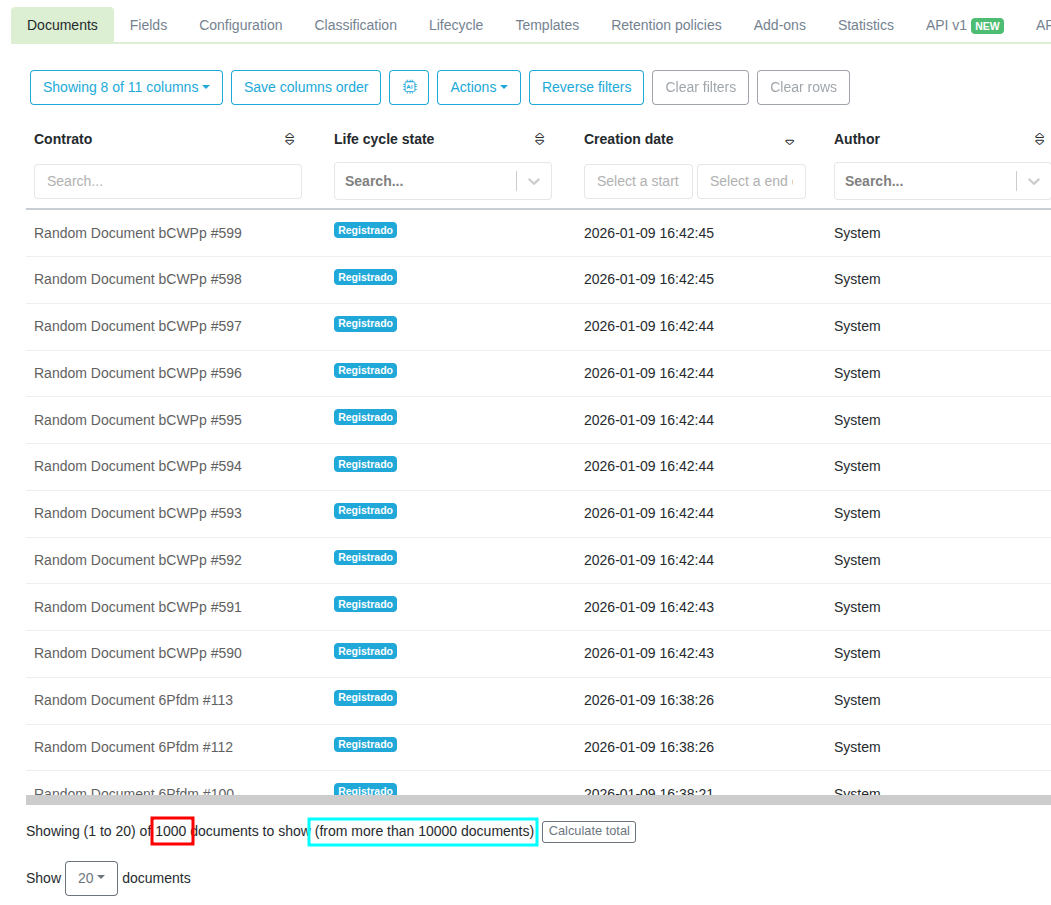Click the Creation date start field
The width and height of the screenshot is (1051, 905).
[x=638, y=181]
